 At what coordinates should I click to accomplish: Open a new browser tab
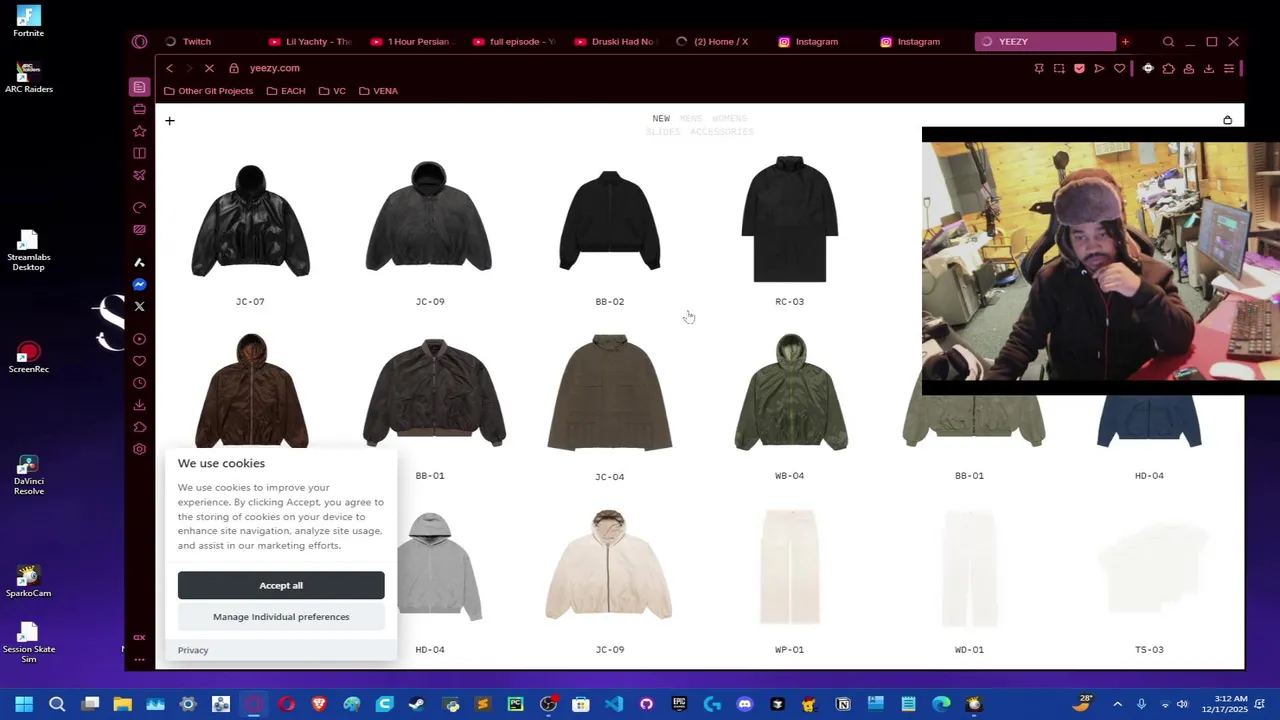coord(1125,41)
